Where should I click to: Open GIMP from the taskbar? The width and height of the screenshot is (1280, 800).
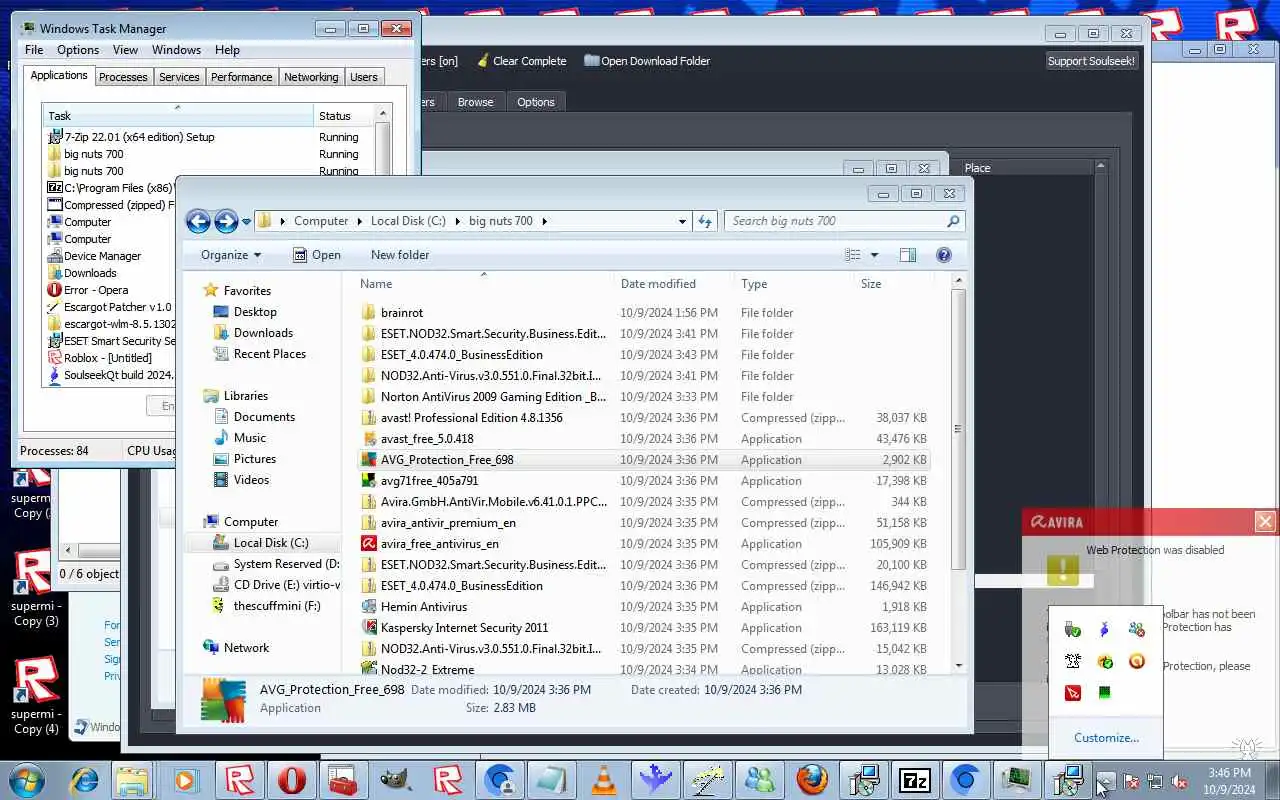395,780
